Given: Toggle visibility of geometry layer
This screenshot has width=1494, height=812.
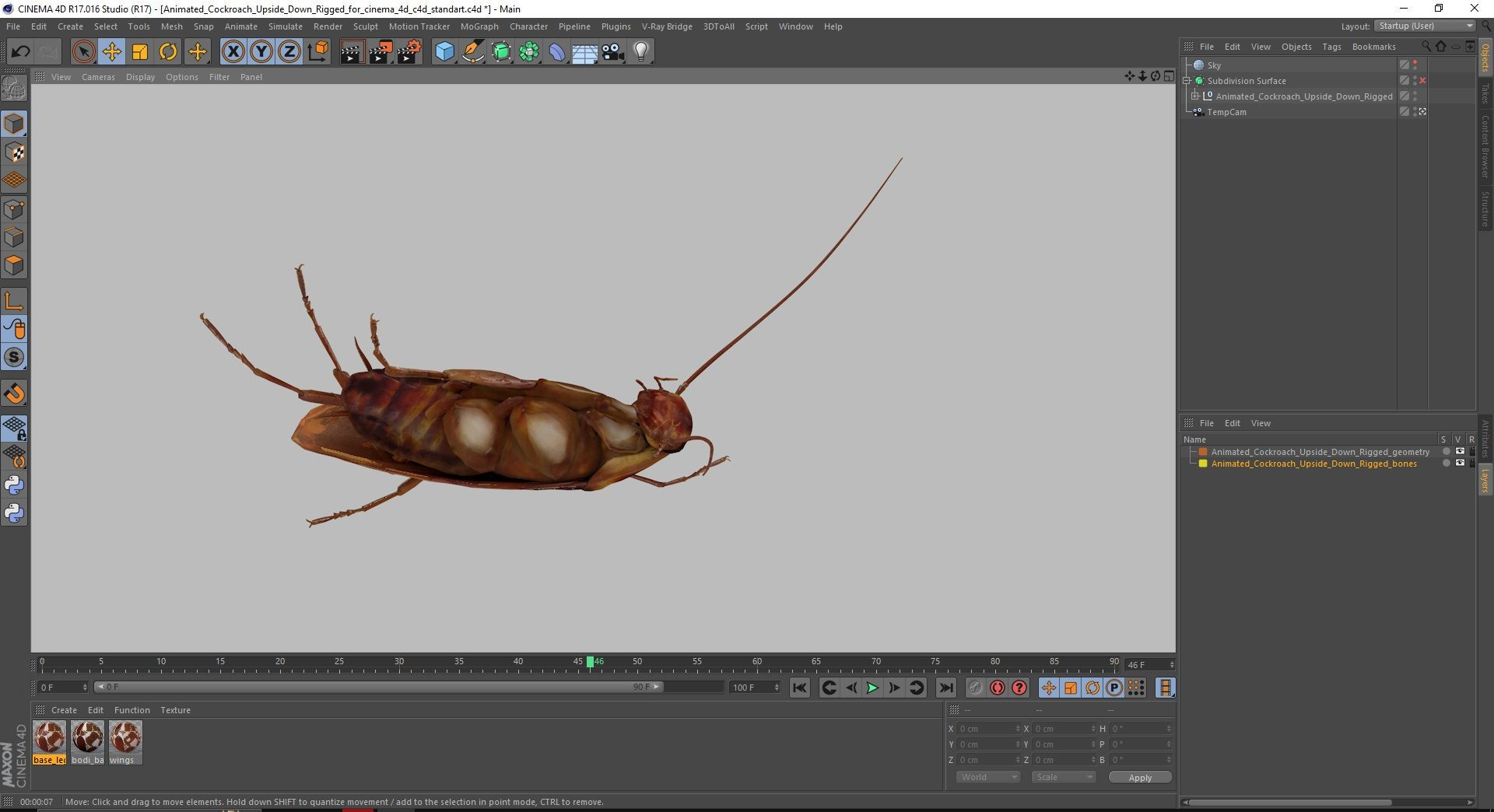Looking at the screenshot, I should pyautogui.click(x=1460, y=452).
